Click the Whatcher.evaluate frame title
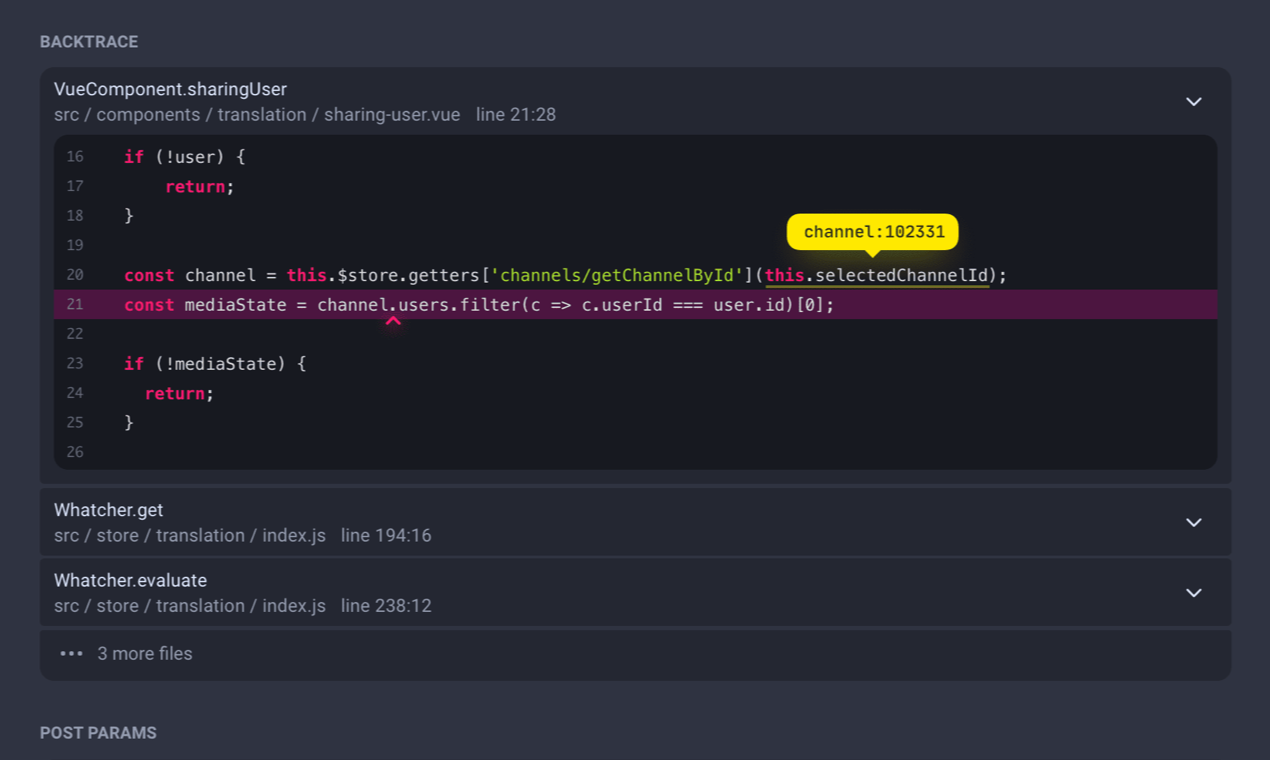The width and height of the screenshot is (1270, 760). click(x=130, y=581)
